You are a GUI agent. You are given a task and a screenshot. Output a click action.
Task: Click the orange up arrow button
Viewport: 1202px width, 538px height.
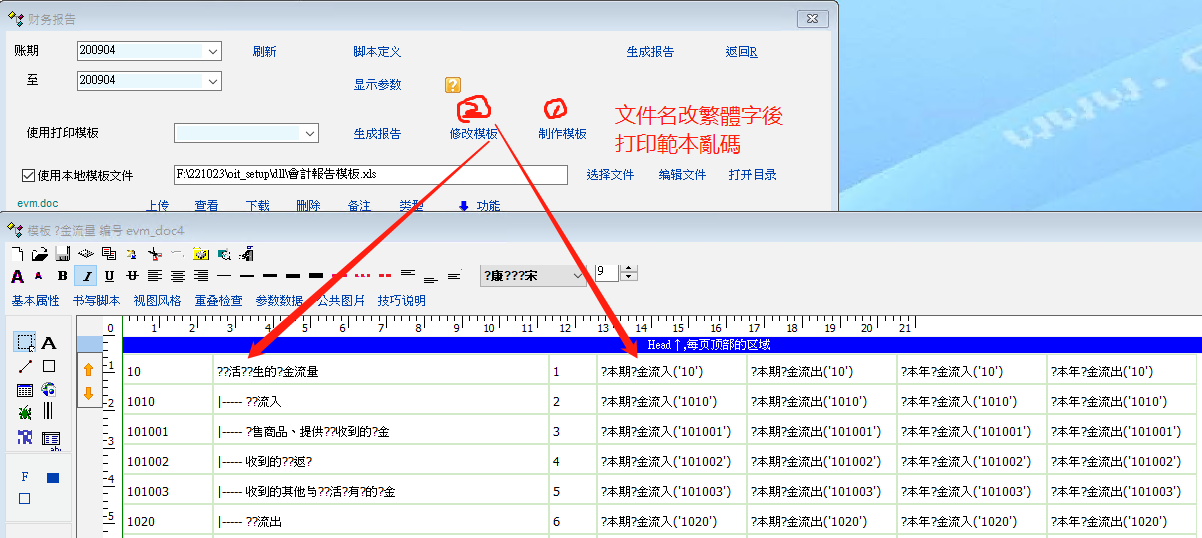pos(88,369)
